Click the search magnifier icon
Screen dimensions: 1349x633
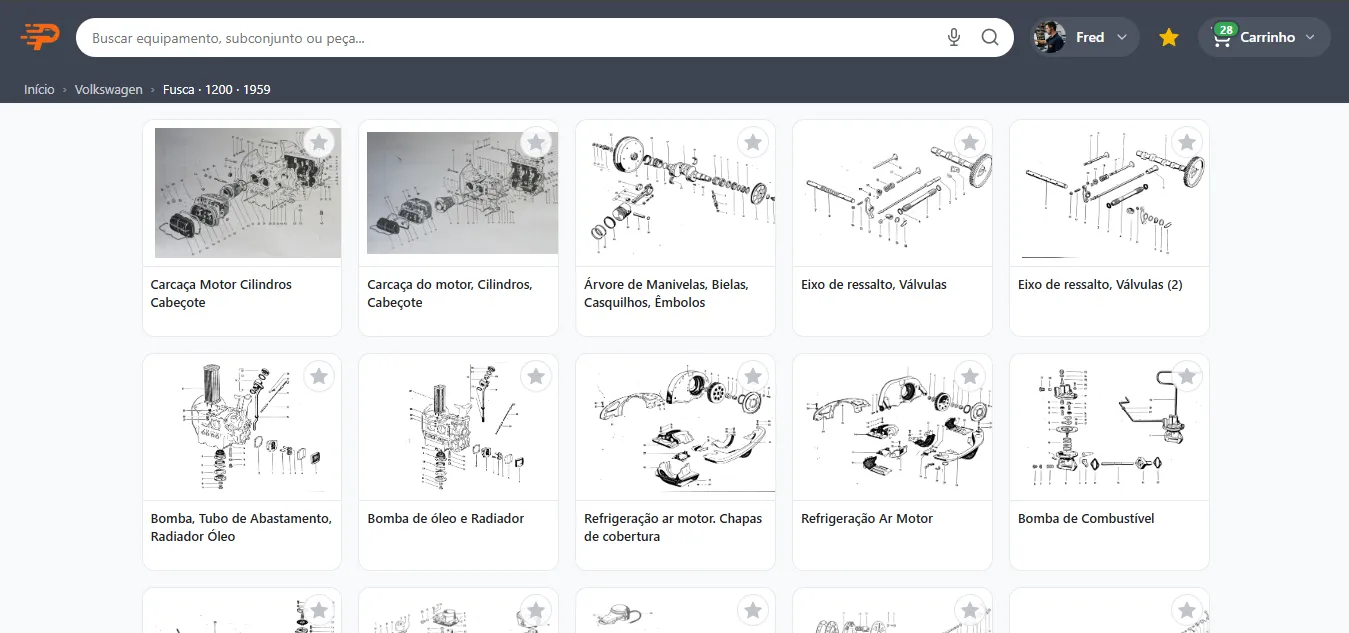pyautogui.click(x=990, y=37)
